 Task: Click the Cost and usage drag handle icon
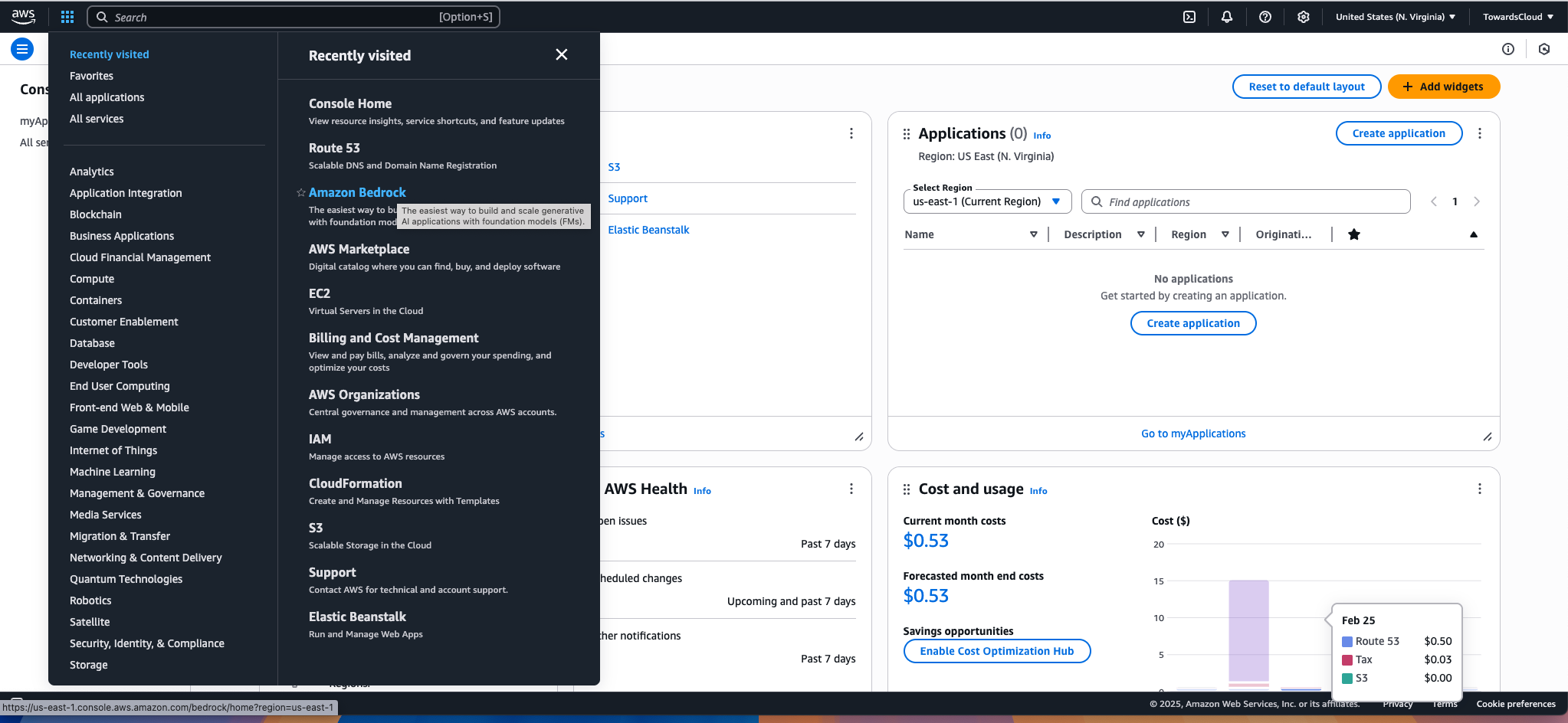coord(907,489)
